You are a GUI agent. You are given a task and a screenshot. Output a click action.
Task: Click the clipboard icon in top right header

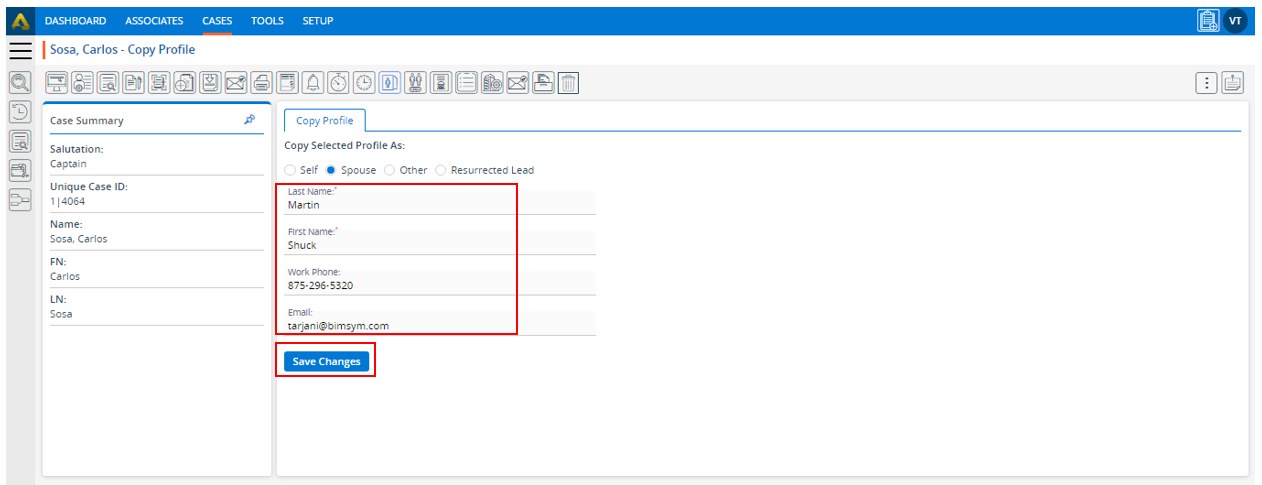(x=1208, y=21)
